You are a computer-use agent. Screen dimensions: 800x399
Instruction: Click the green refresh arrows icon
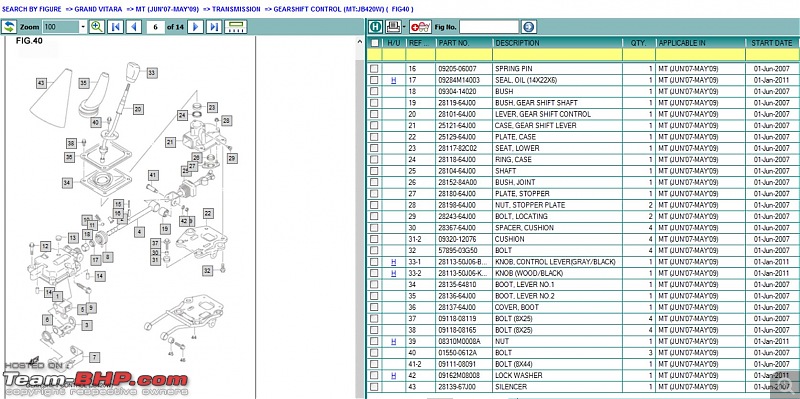click(9, 27)
